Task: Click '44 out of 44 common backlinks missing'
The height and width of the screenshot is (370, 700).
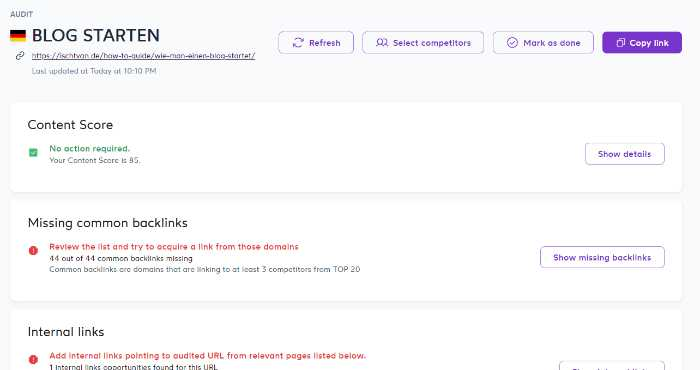Action: tap(121, 258)
